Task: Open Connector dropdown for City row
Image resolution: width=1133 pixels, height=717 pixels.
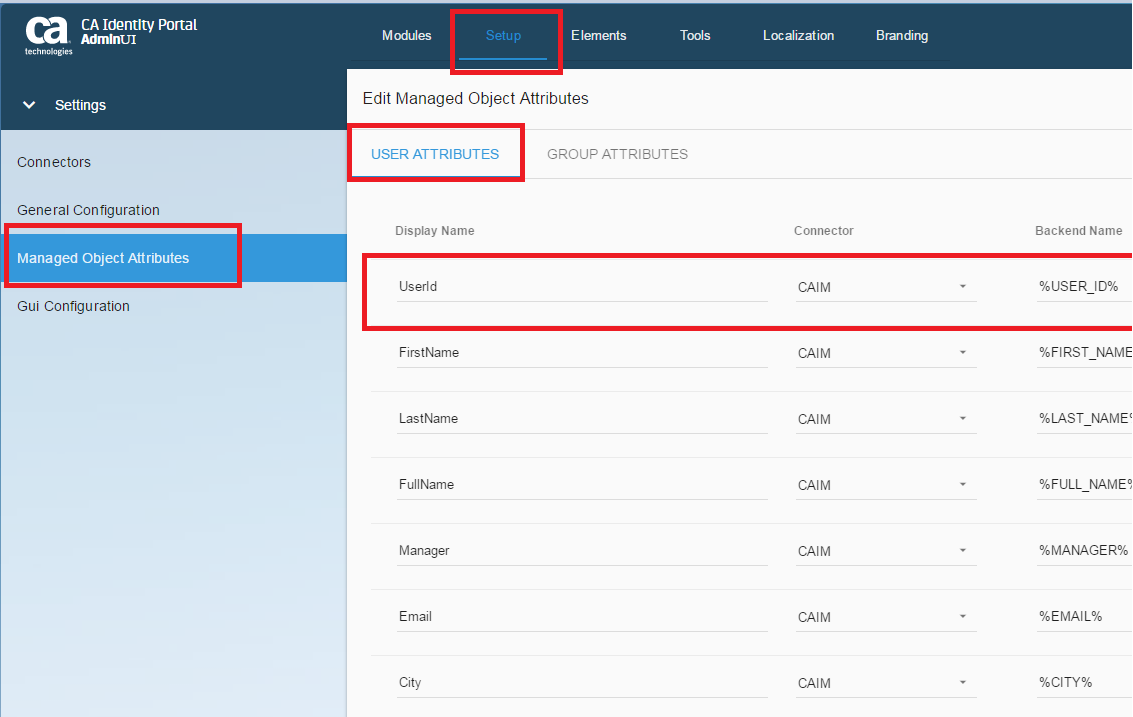Action: [x=886, y=683]
